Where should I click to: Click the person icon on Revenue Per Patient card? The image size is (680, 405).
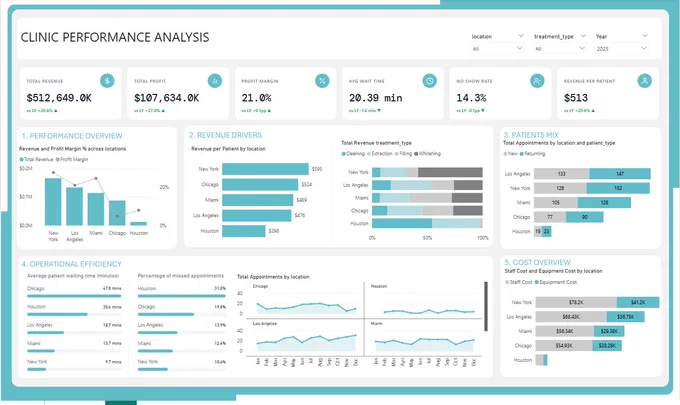pos(645,81)
